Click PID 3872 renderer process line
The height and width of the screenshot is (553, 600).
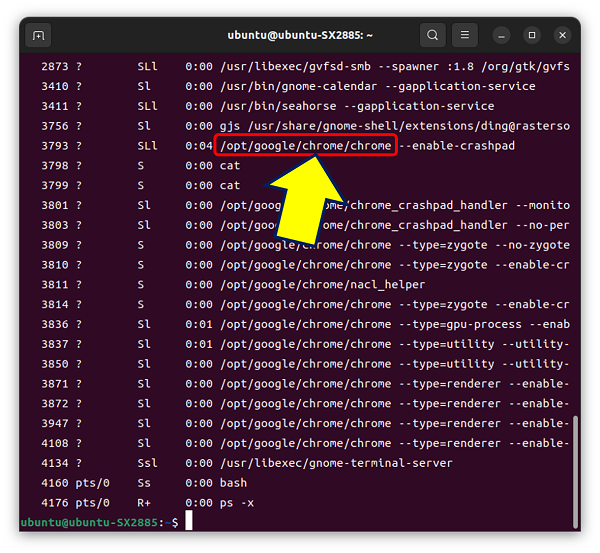tap(305, 404)
